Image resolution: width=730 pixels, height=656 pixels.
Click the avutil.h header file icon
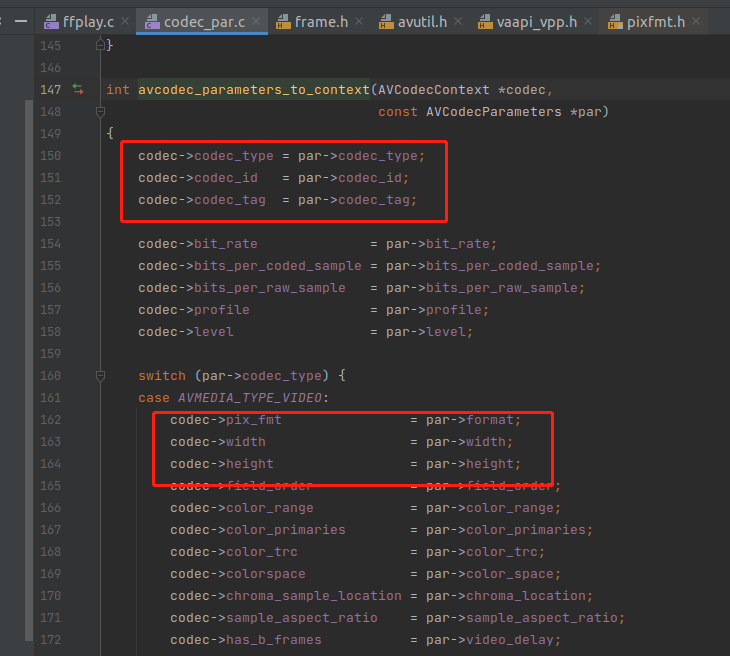coord(386,21)
